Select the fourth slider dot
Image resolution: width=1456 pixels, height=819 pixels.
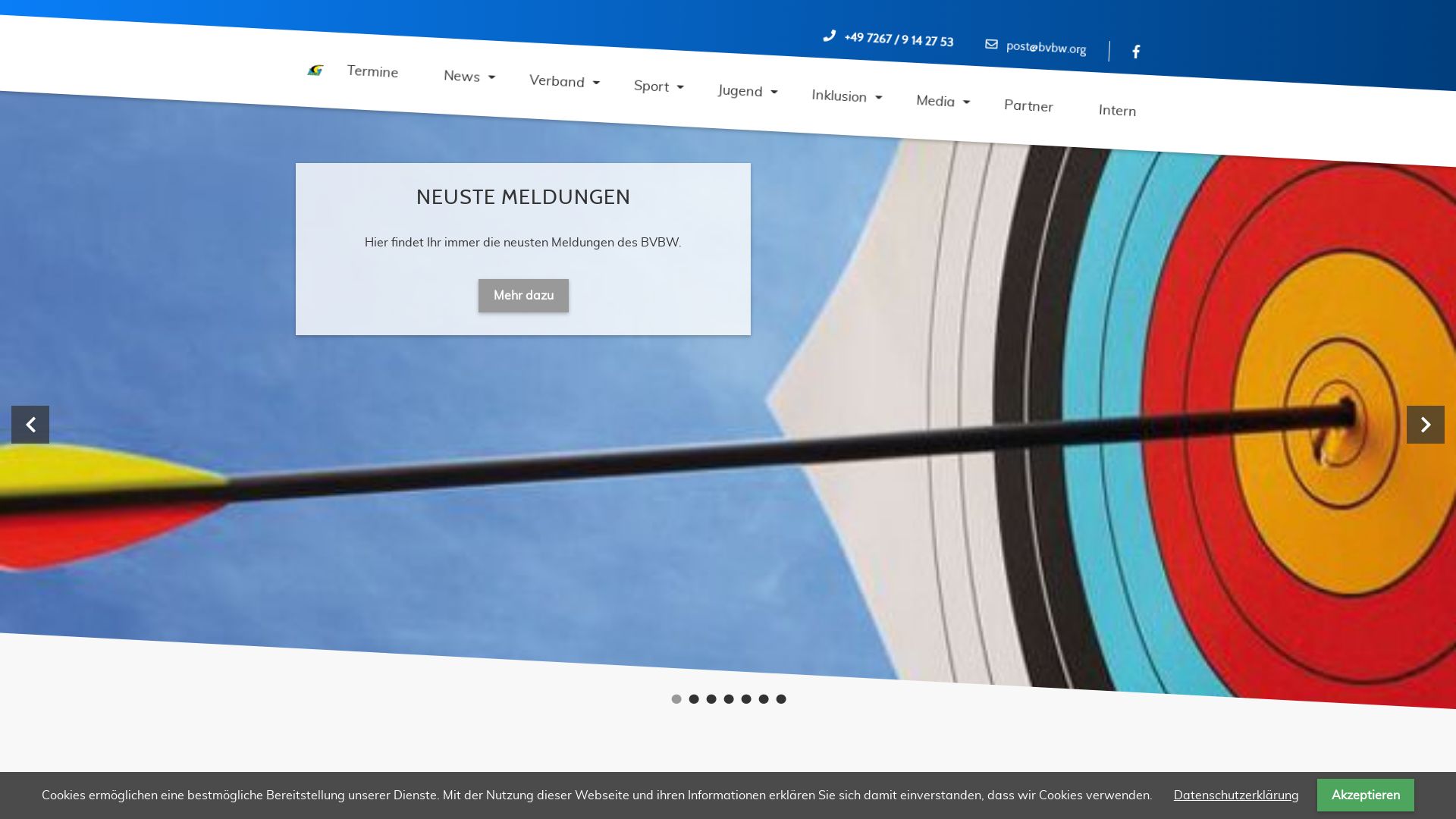point(729,699)
